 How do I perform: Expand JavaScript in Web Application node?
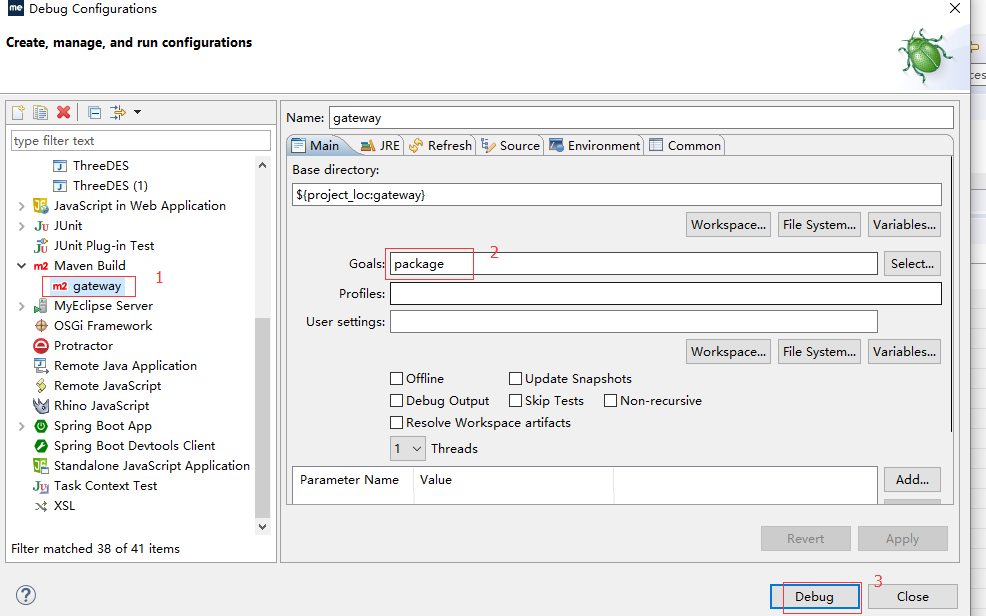[21, 206]
